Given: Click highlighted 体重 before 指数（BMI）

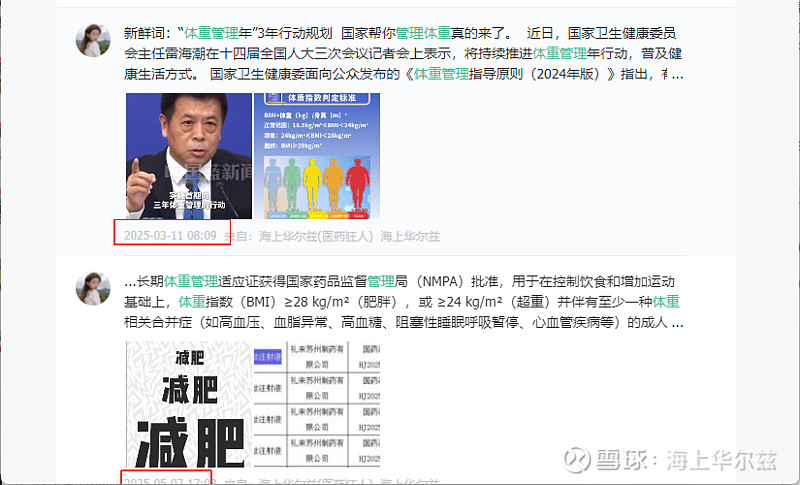Looking at the screenshot, I should [192, 302].
